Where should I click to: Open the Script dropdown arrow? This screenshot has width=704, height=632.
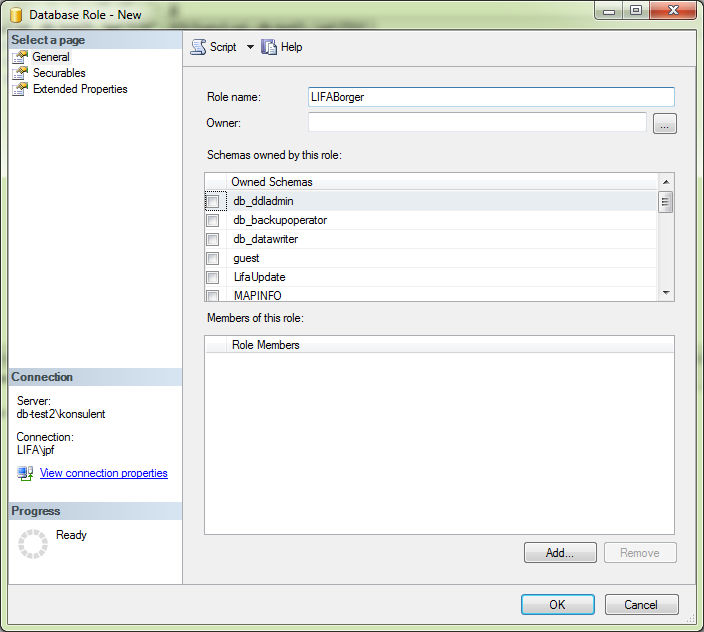point(250,47)
